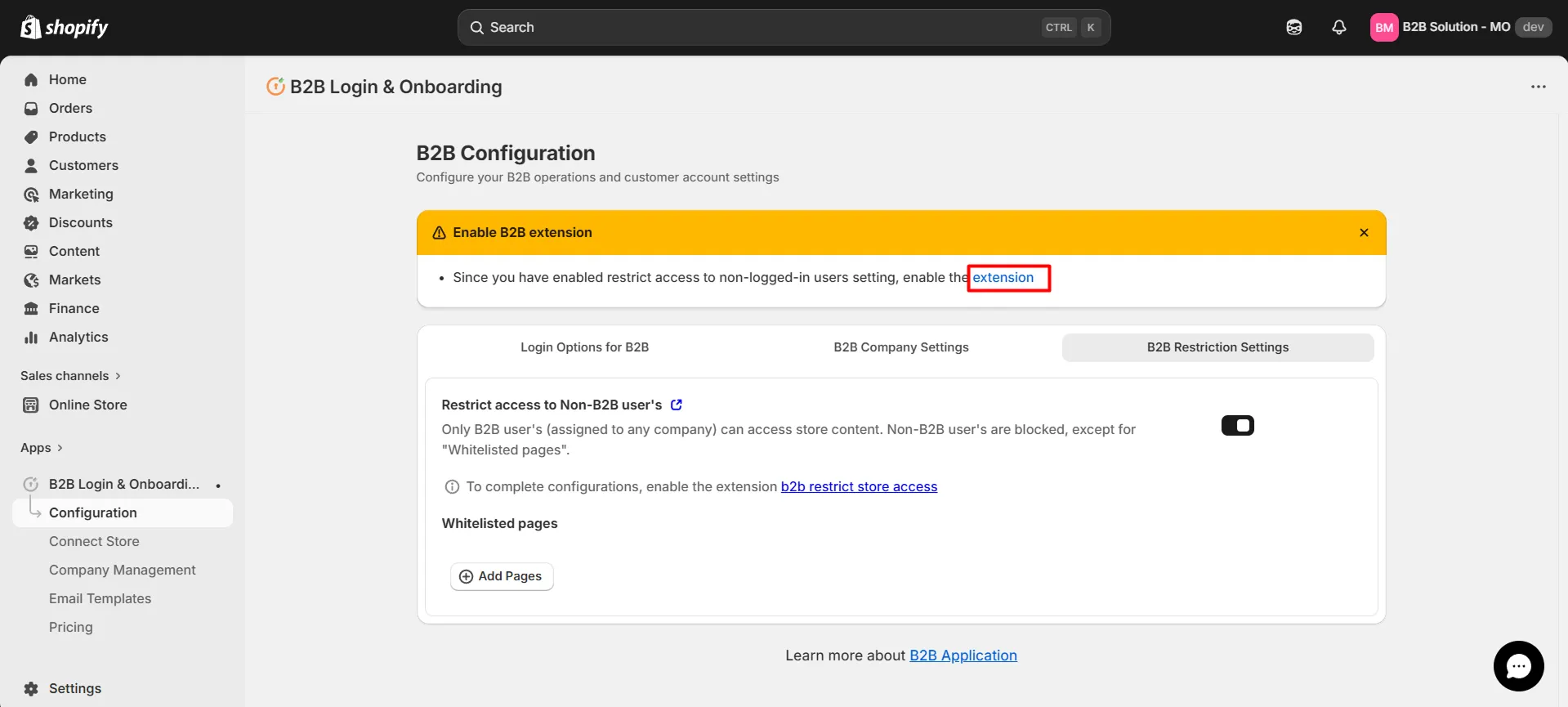The image size is (1568, 707).
Task: Click the Home icon in sidebar
Action: [x=31, y=79]
